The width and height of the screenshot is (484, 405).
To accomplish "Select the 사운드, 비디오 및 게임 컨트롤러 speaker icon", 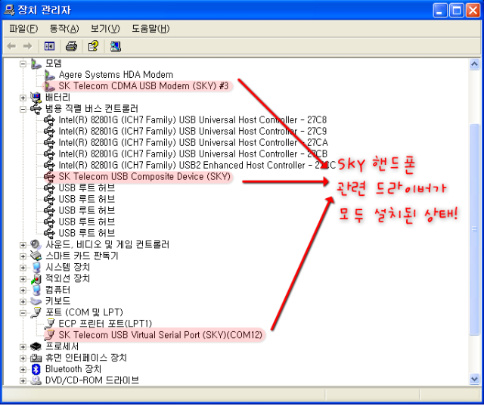I will 36,245.
